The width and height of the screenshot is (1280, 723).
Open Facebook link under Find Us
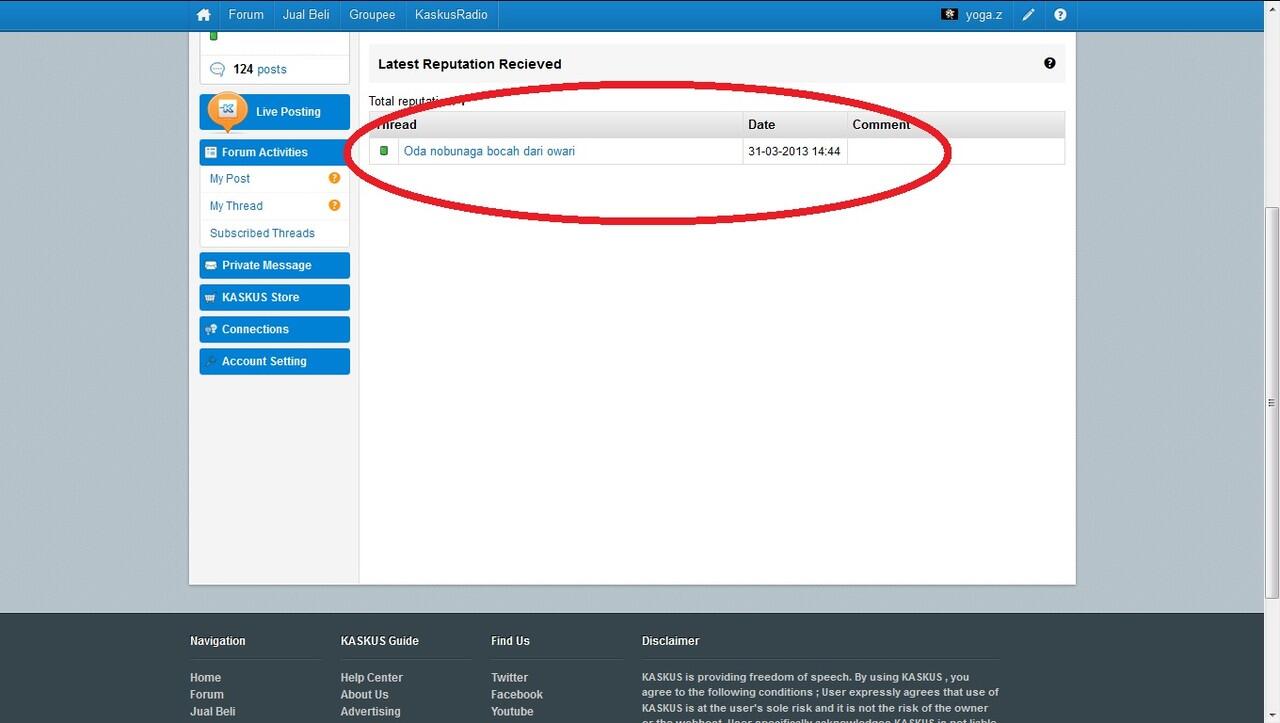pyautogui.click(x=517, y=694)
